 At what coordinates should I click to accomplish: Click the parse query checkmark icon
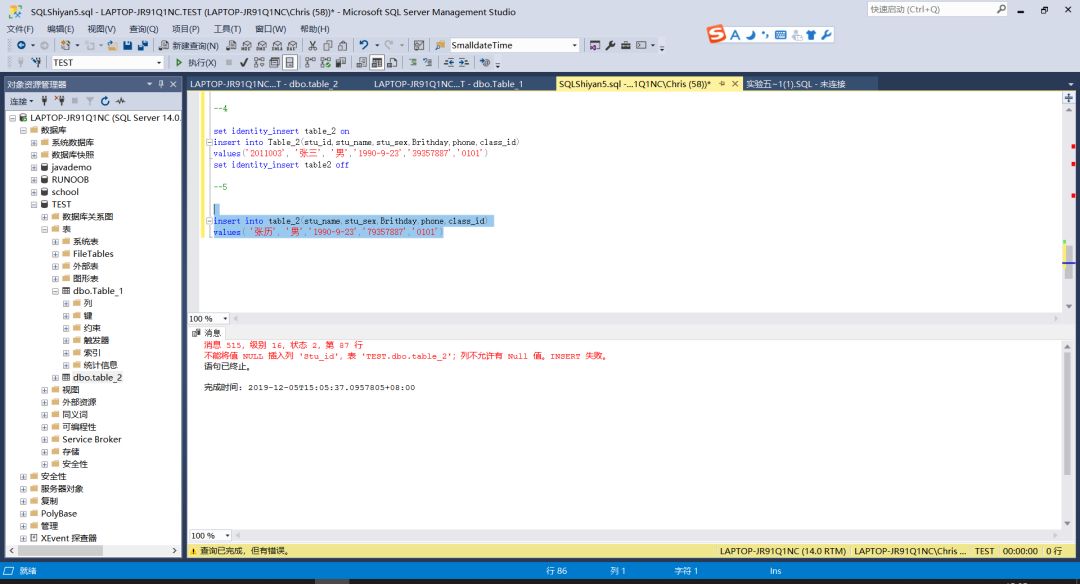pos(244,62)
